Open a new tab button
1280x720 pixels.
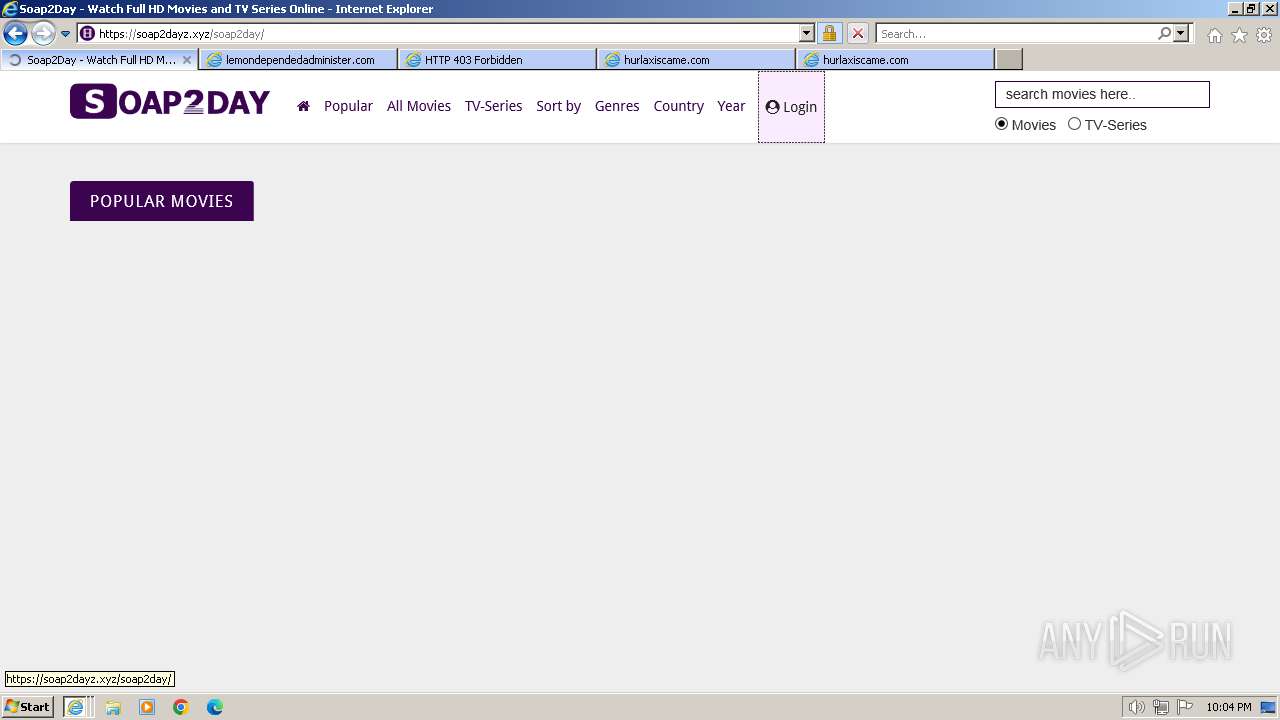1009,60
